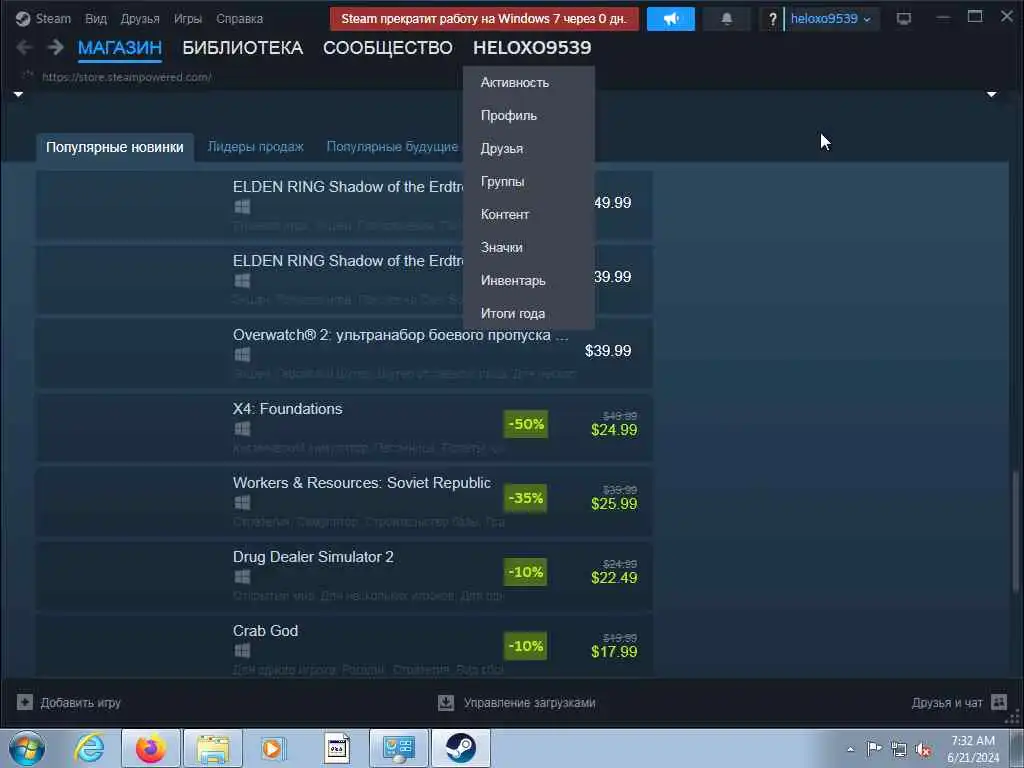Click Windows icon under Overwatch 2 bundle
The image size is (1024, 768).
pos(242,355)
